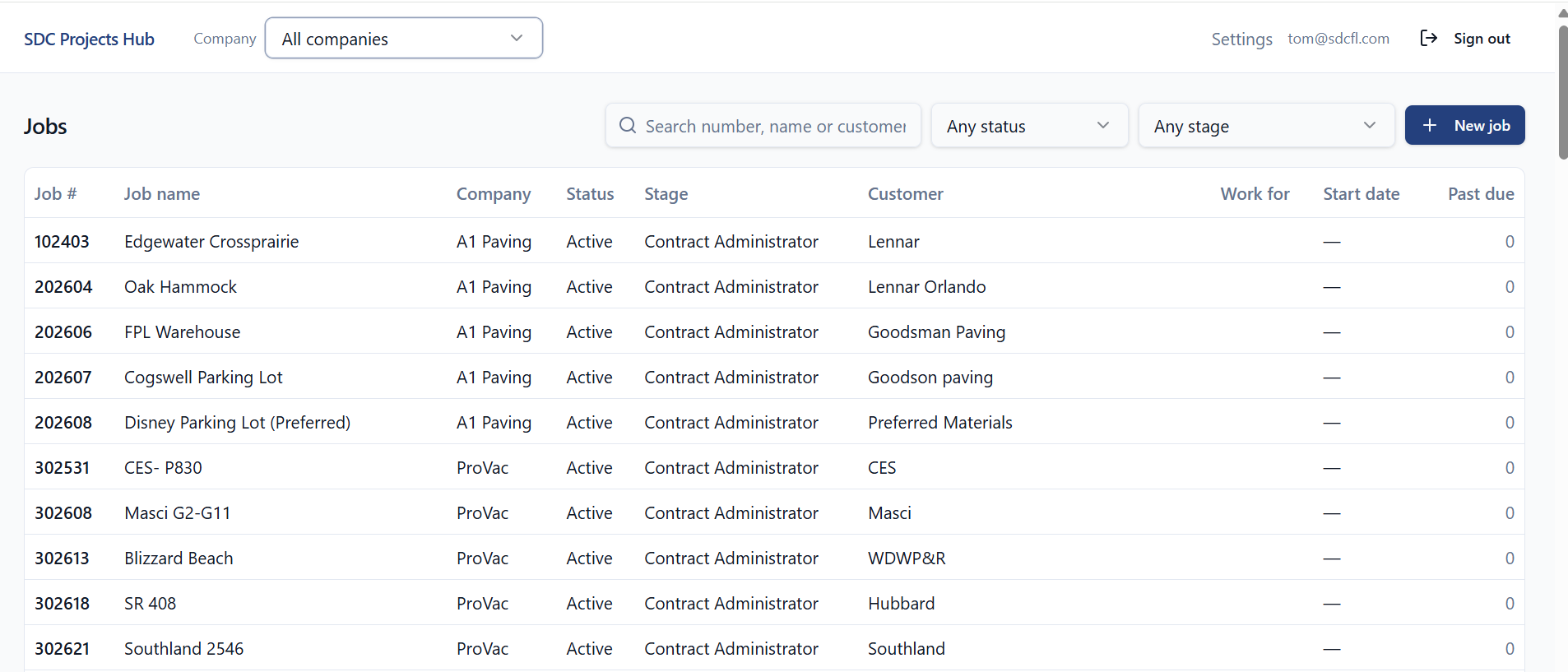Click customer WDWP&R

click(907, 558)
